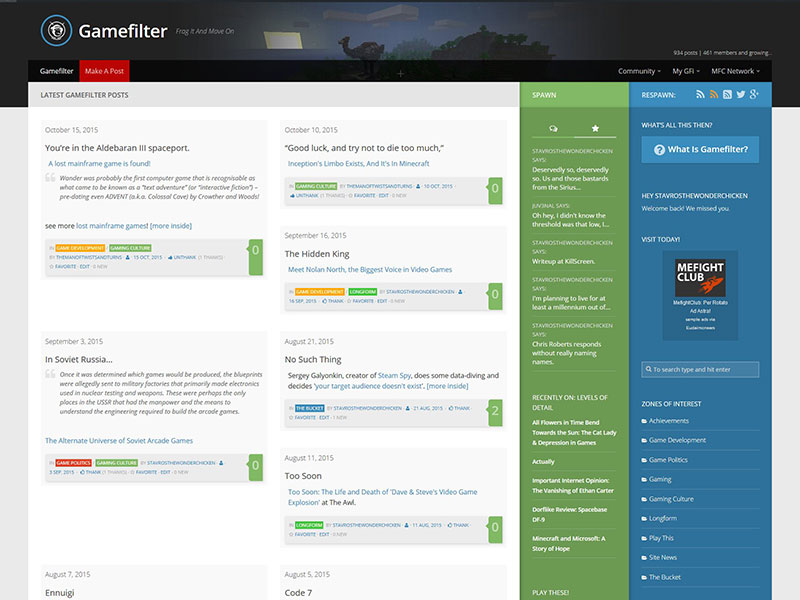Open Gaming Culture zone in sidebar

pyautogui.click(x=671, y=499)
